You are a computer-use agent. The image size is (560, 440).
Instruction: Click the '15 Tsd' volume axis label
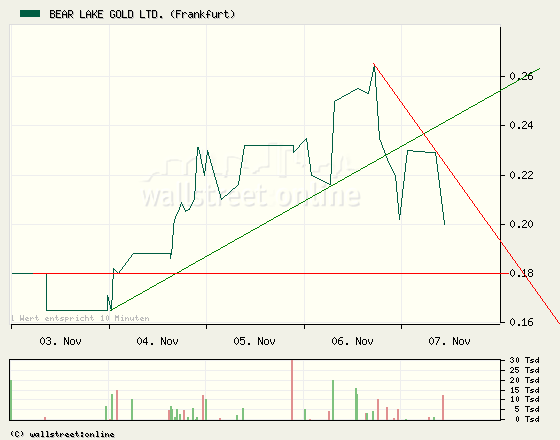point(525,390)
